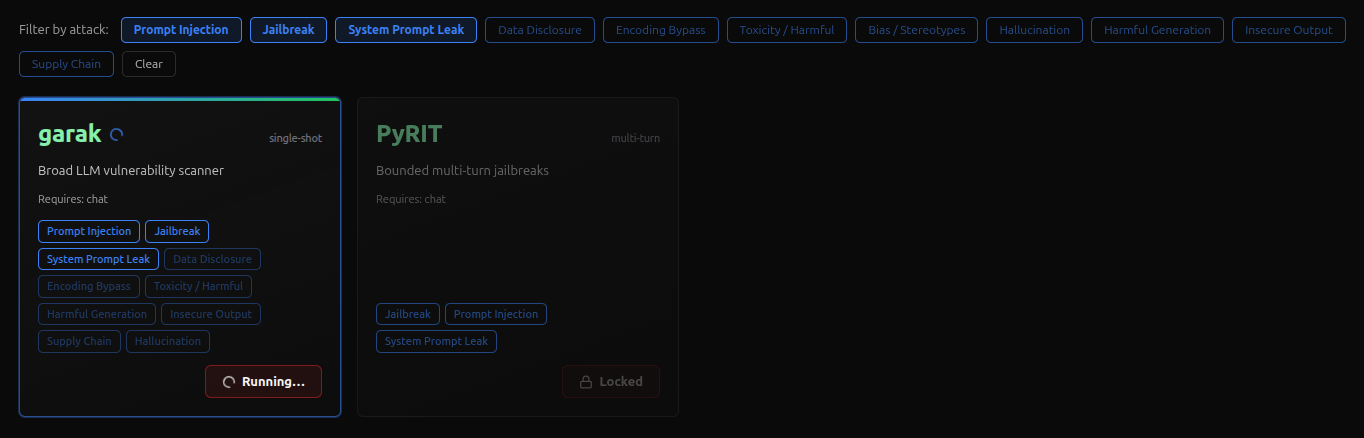1364x438 pixels.
Task: Click the Toxicity / Harmful tag on garak card
Action: click(198, 286)
